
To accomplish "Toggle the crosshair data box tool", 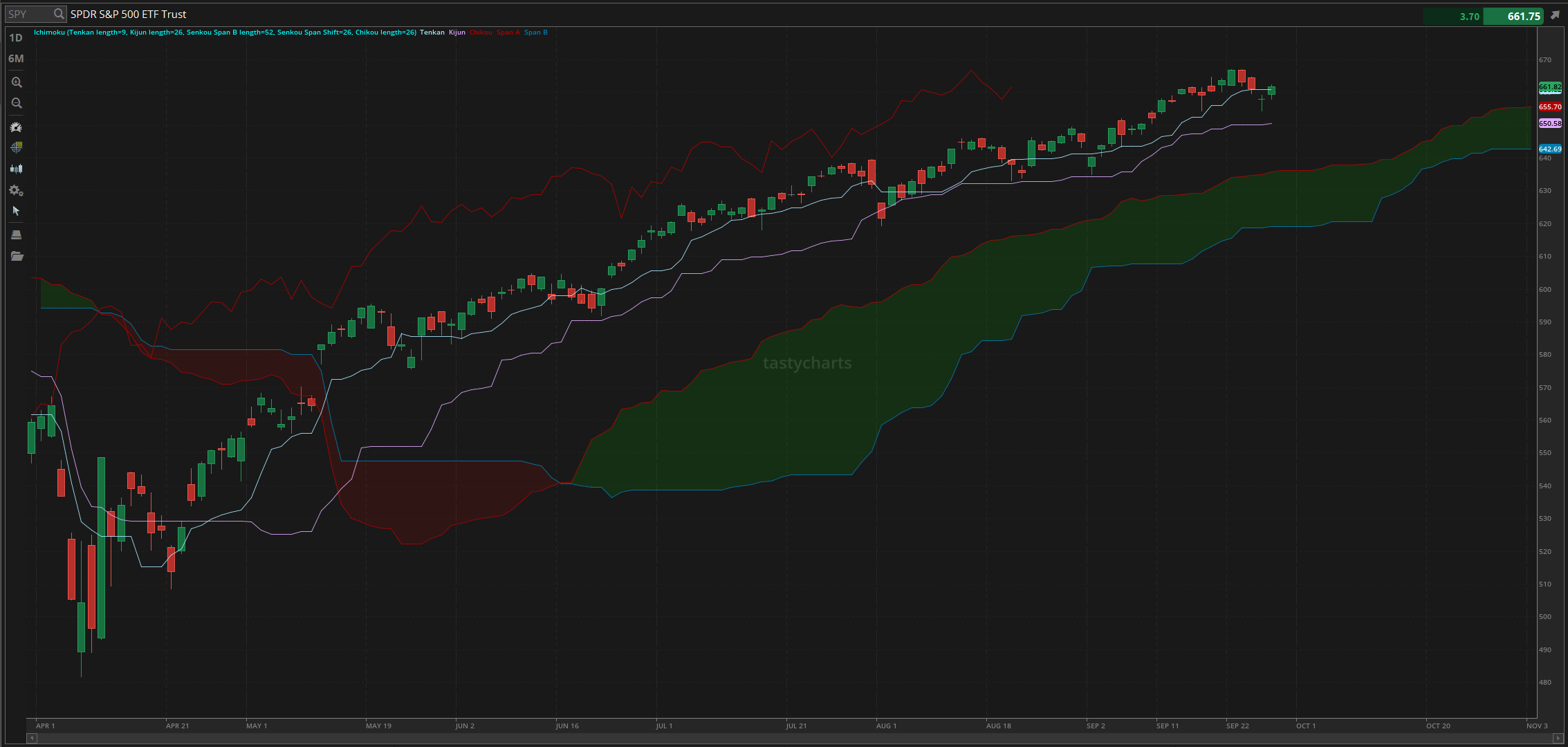I will coord(17,147).
